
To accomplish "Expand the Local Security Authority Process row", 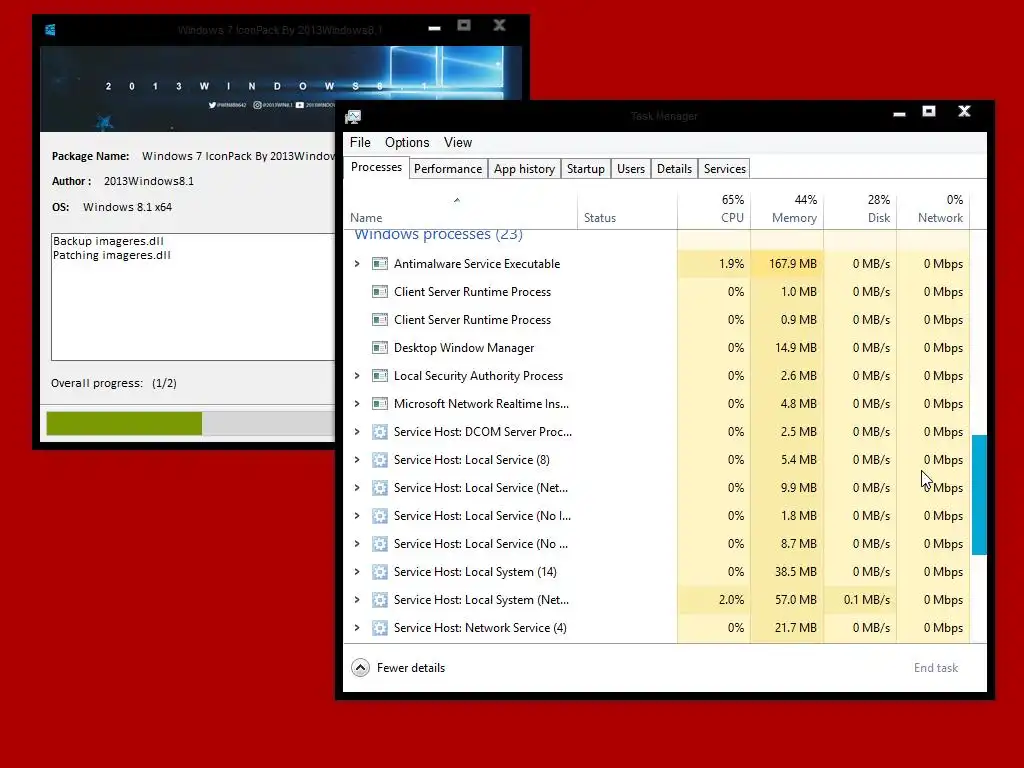I will [x=357, y=376].
